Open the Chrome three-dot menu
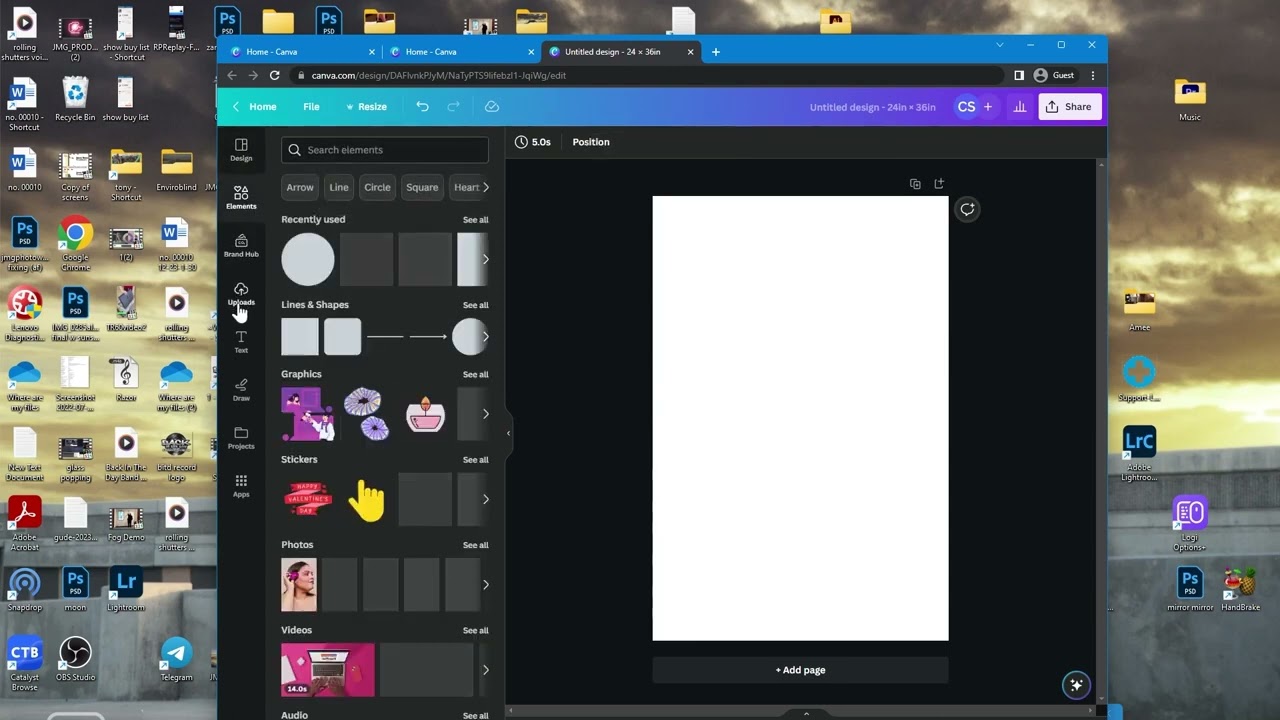 1092,75
